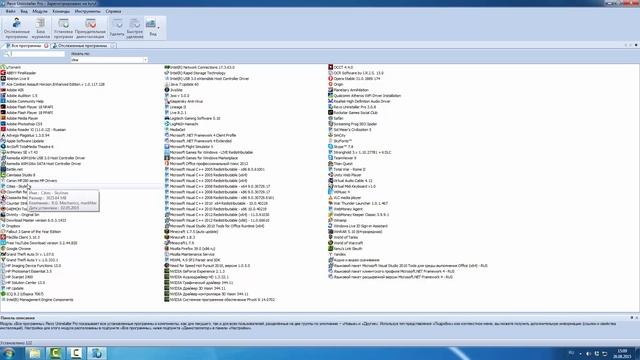Switch to the Отслеживаемые программы tab
The width and height of the screenshot is (640, 360).
83,46
